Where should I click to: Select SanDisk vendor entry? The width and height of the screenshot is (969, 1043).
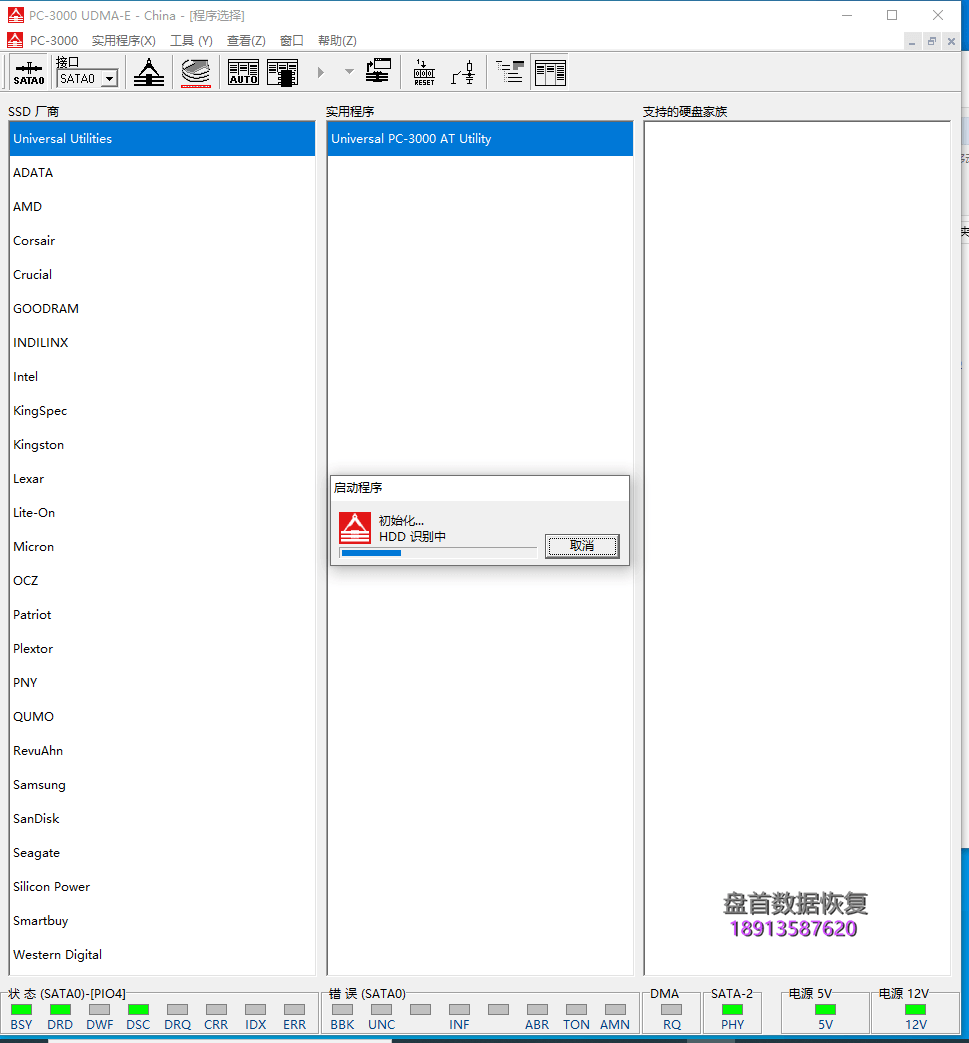(162, 818)
